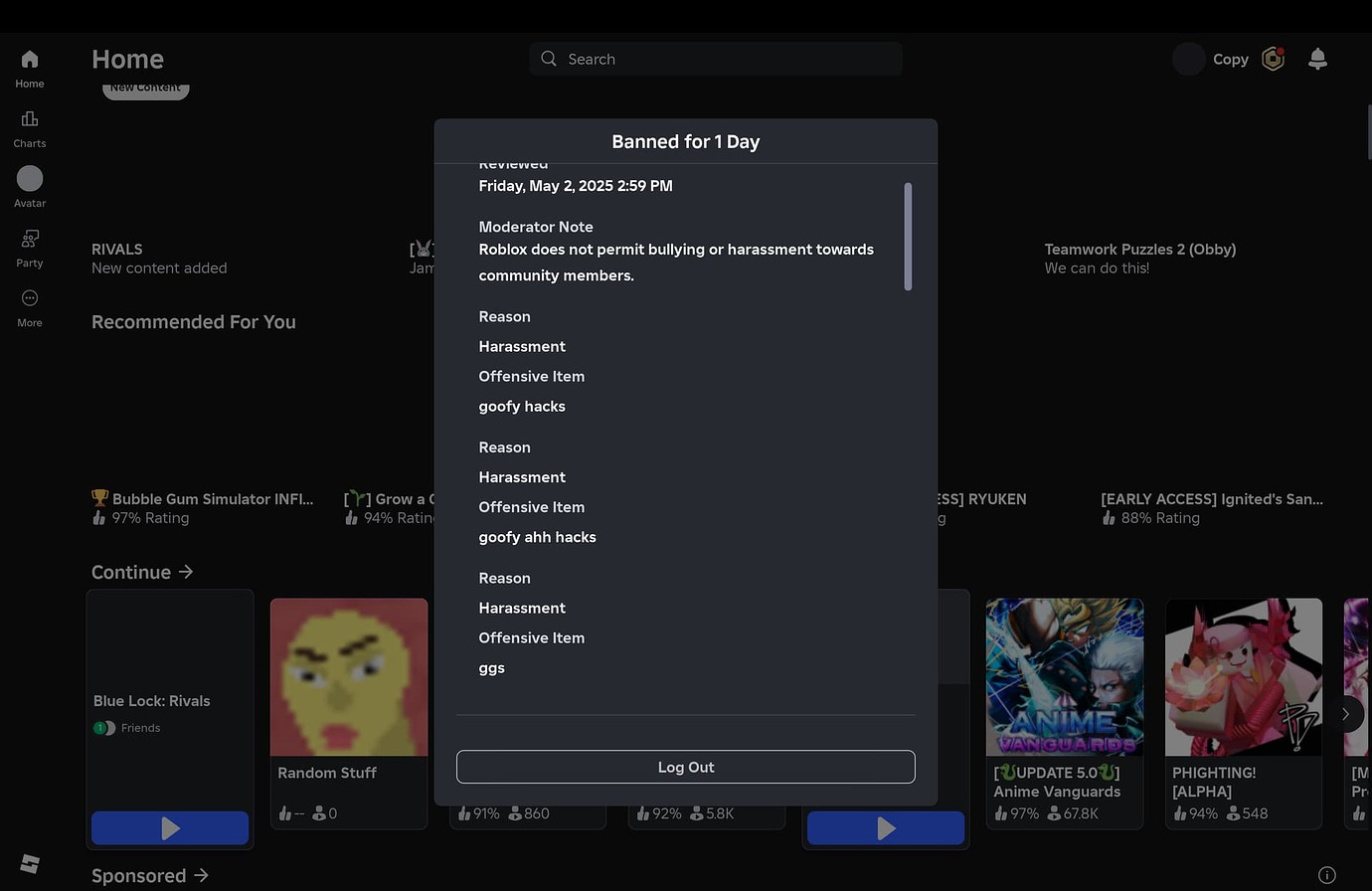1372x891 pixels.
Task: Open the profile avatar next to Copy
Action: [1188, 60]
